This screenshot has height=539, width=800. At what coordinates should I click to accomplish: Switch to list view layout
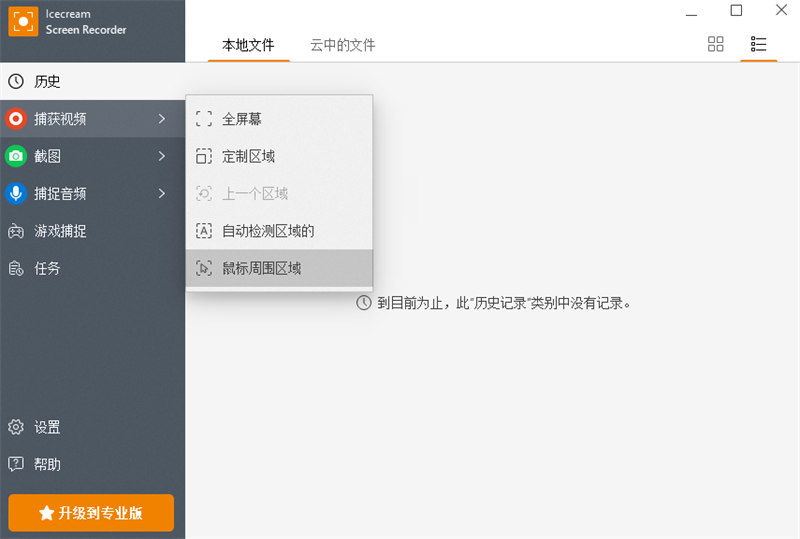tap(758, 44)
